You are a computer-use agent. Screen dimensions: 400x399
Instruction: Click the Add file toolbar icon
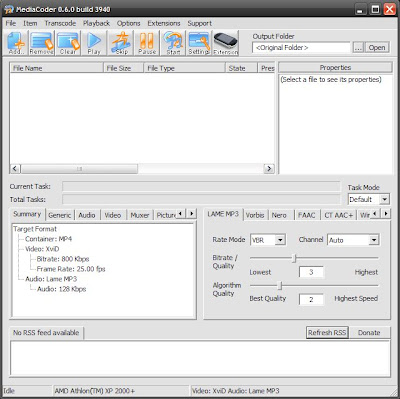tap(16, 43)
